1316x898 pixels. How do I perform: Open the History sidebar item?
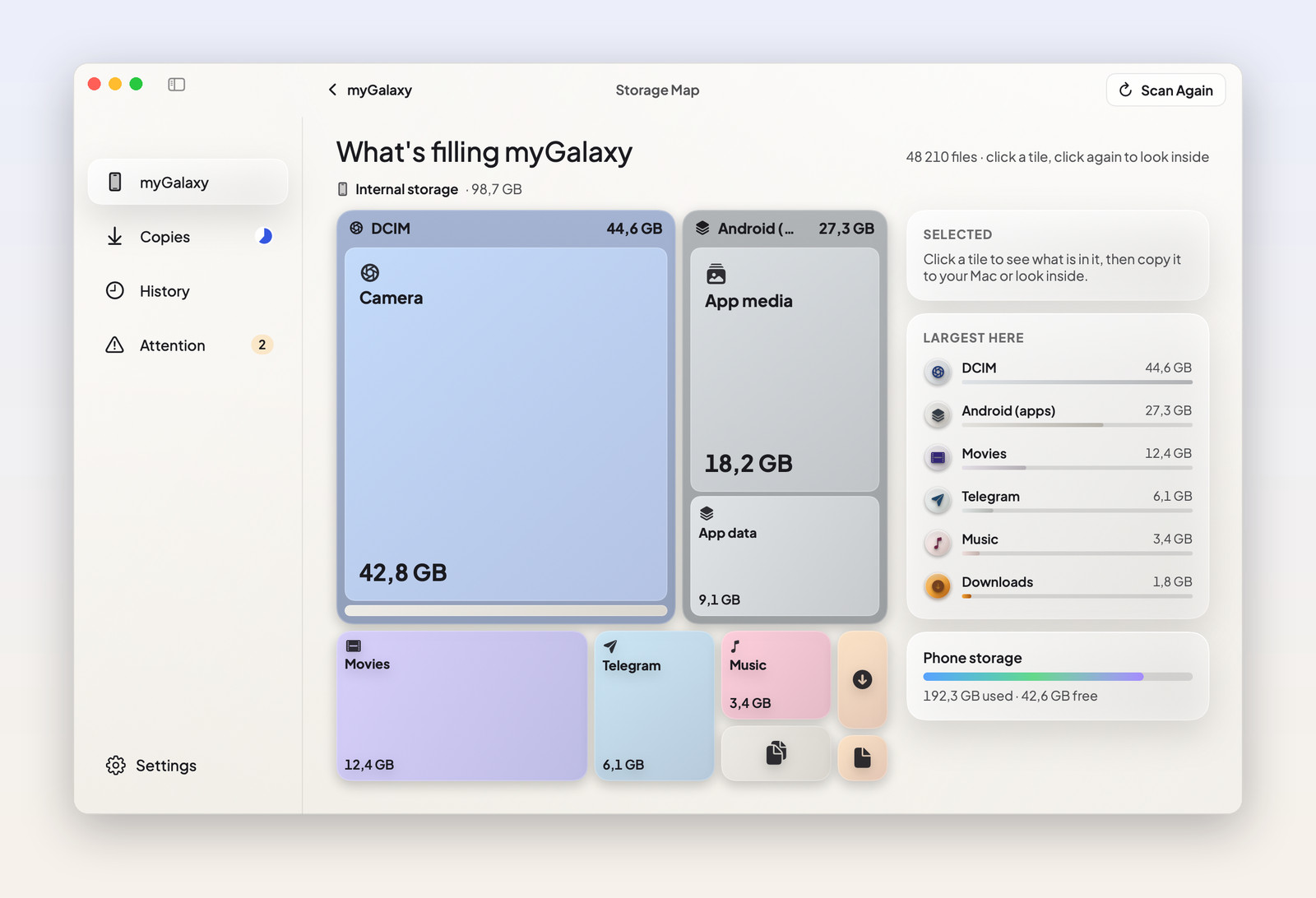(x=188, y=291)
